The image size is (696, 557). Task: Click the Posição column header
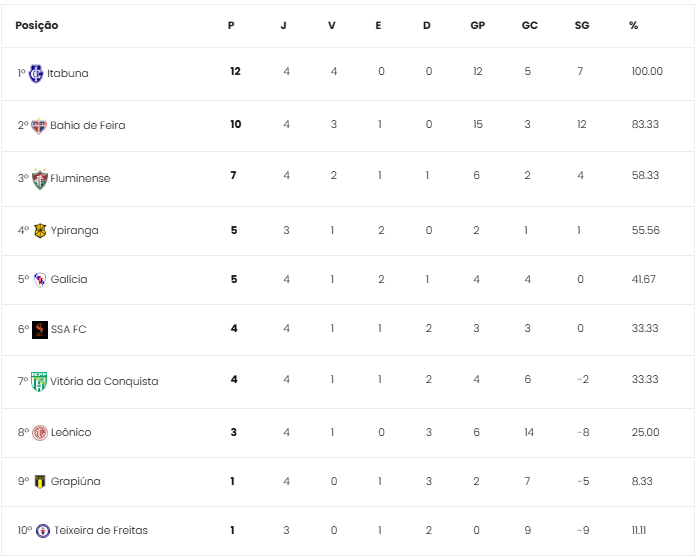(37, 25)
